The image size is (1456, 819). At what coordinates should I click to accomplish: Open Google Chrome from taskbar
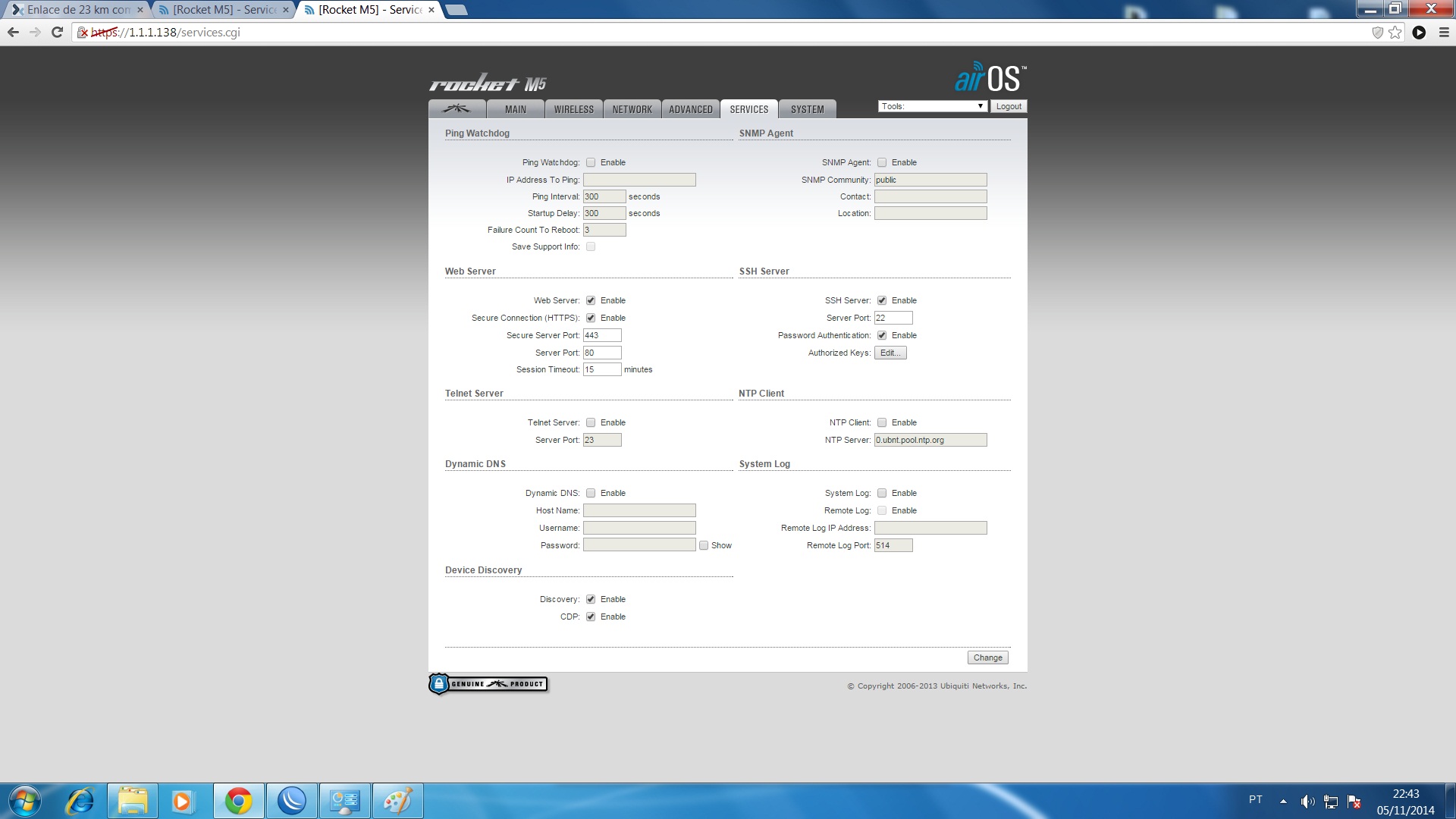coord(238,801)
